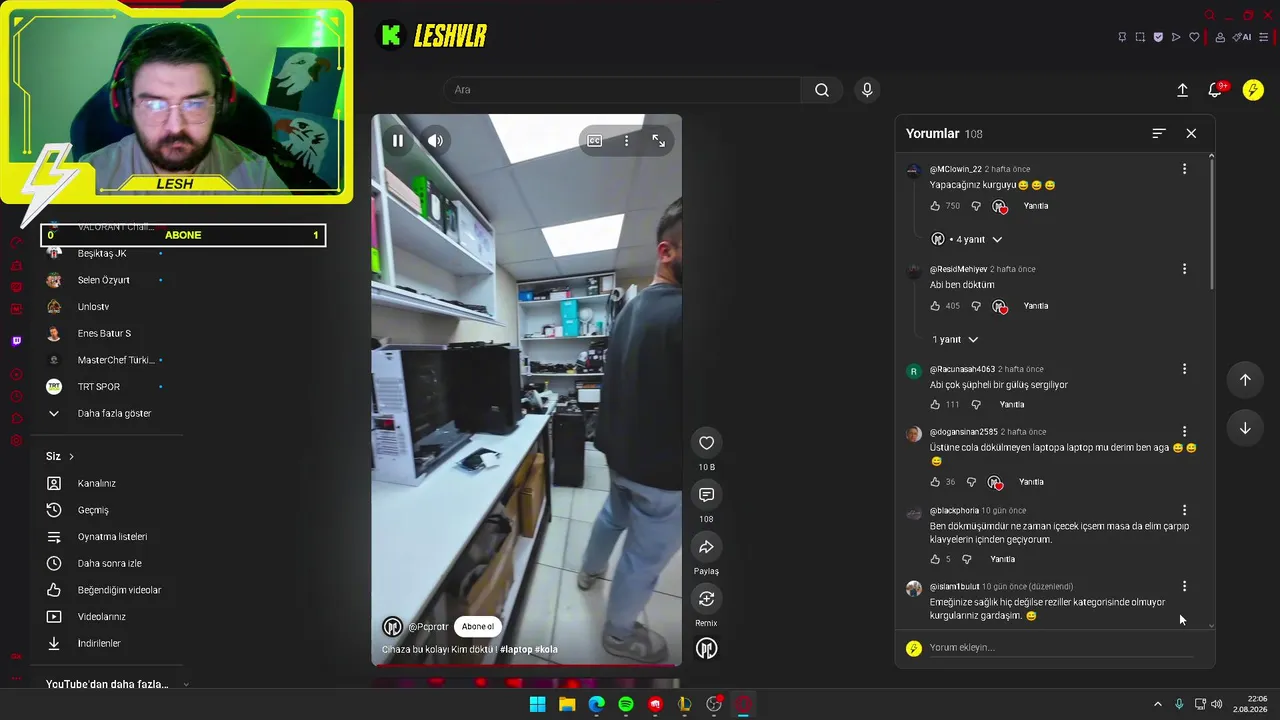Click the #kola hashtag link
This screenshot has height=720, width=1280.
pos(546,650)
